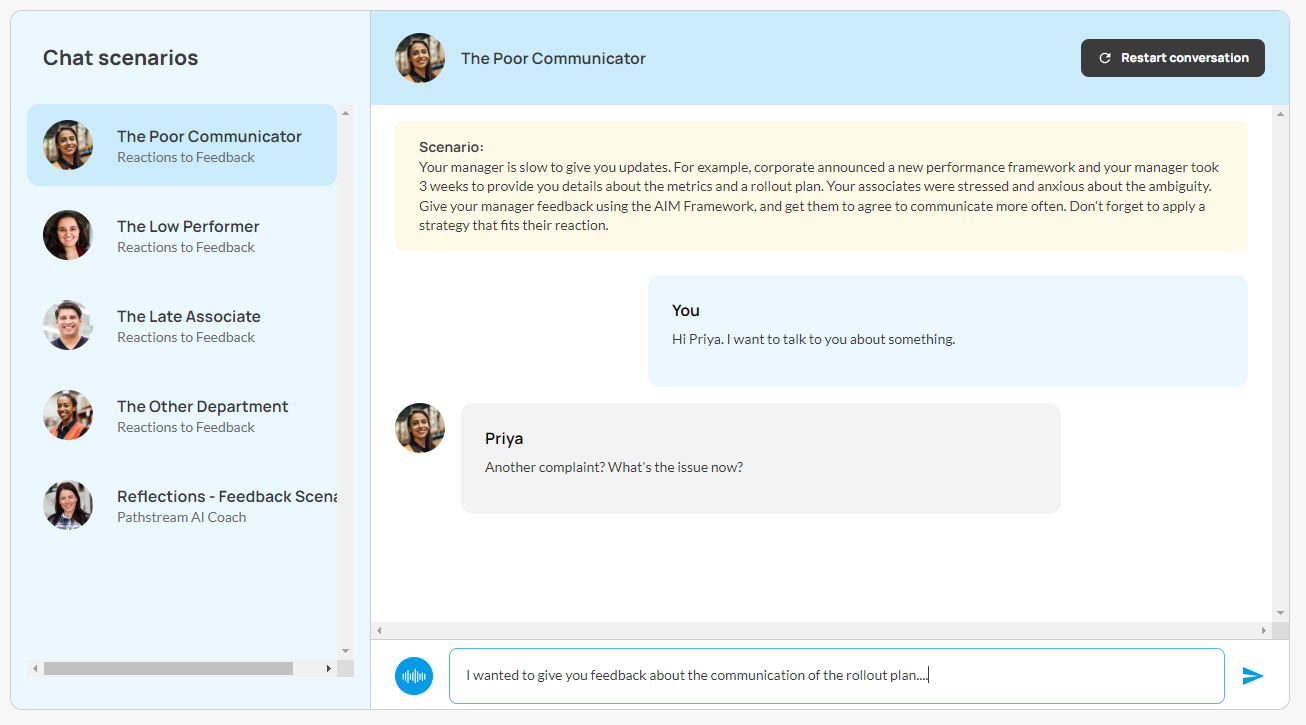Open The Poor Communicator scenario
Viewport: 1306px width, 725px height.
click(x=182, y=145)
